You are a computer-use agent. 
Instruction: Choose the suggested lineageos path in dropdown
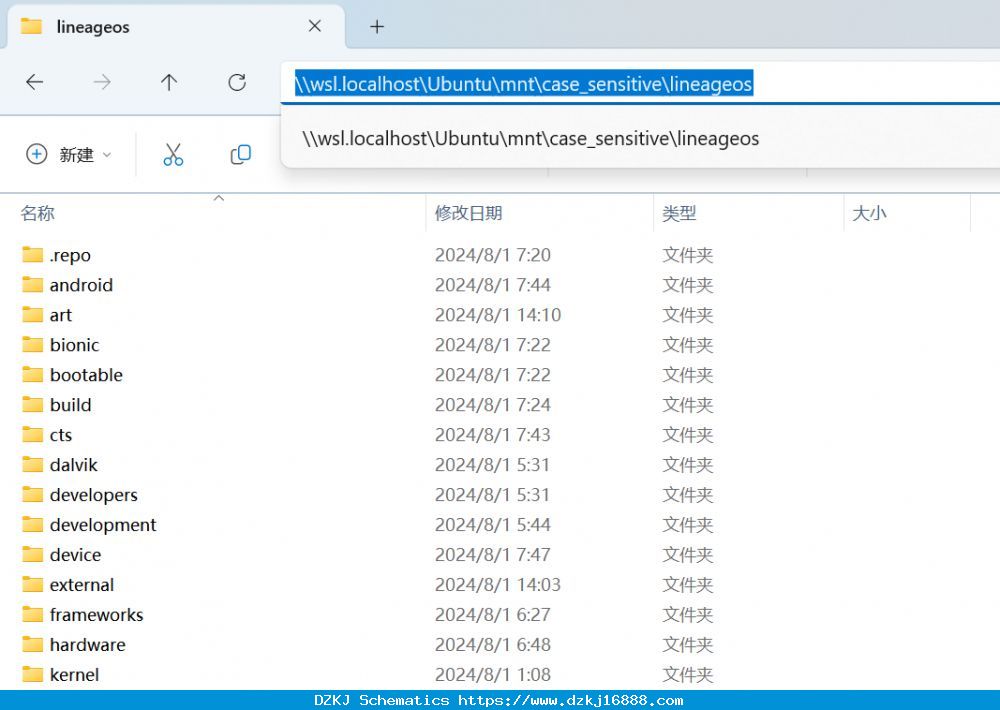(531, 138)
